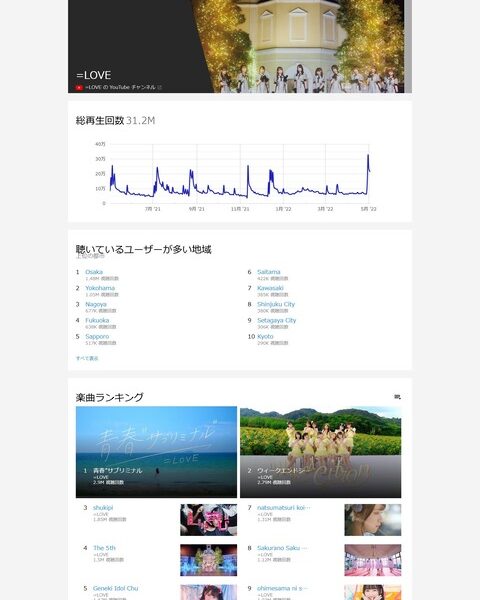Image resolution: width=480 pixels, height=600 pixels.
Task: Open the Yokohama city link
Action: click(100, 288)
